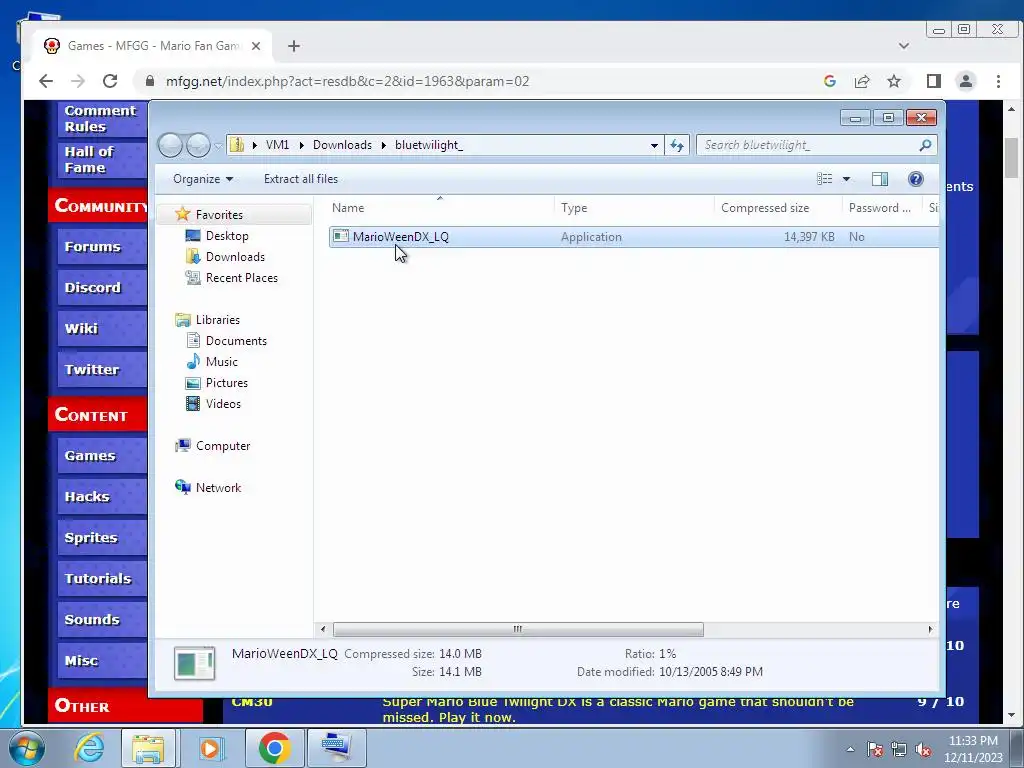Open a new Chrome tab
Image resolution: width=1024 pixels, height=768 pixels.
click(x=294, y=46)
